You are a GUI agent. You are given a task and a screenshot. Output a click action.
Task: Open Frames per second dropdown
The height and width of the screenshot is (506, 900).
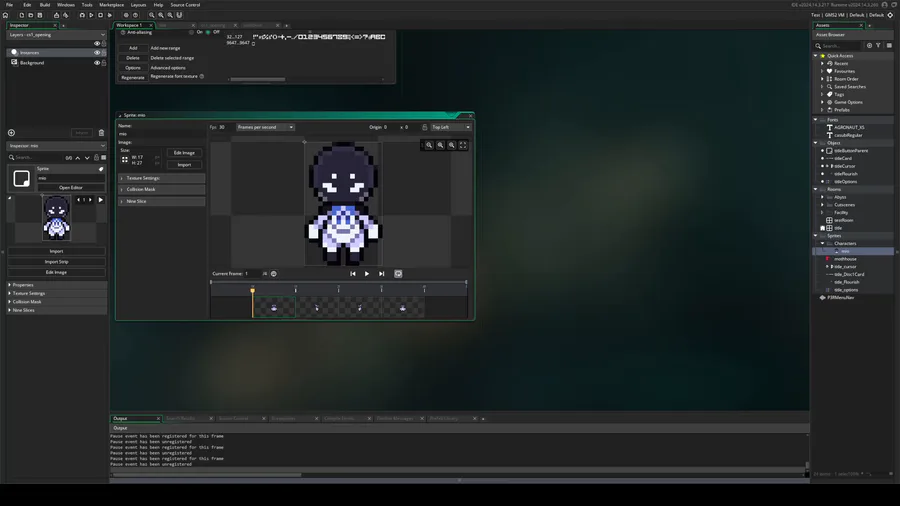(265, 127)
